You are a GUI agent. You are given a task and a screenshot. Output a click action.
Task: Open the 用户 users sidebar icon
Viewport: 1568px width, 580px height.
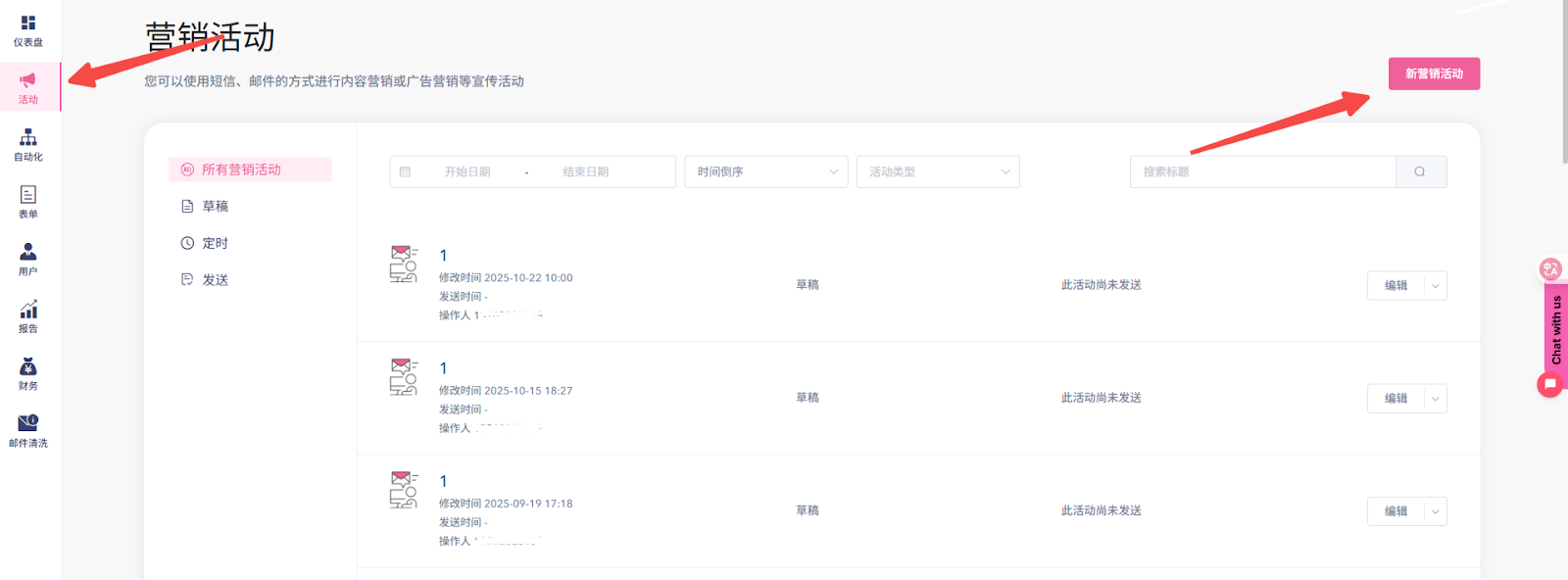point(28,253)
